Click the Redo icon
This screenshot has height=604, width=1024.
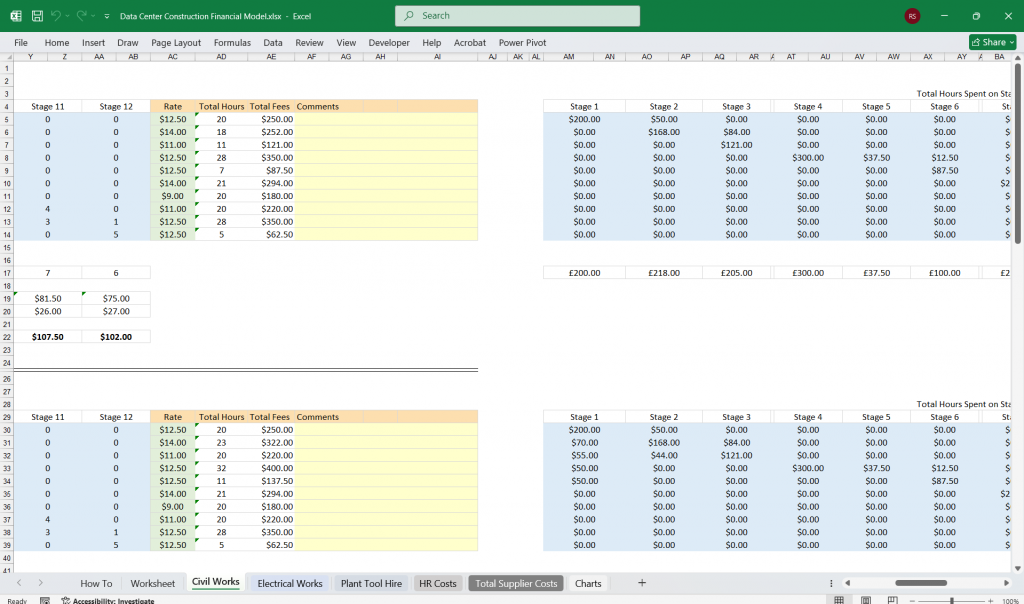tap(82, 15)
